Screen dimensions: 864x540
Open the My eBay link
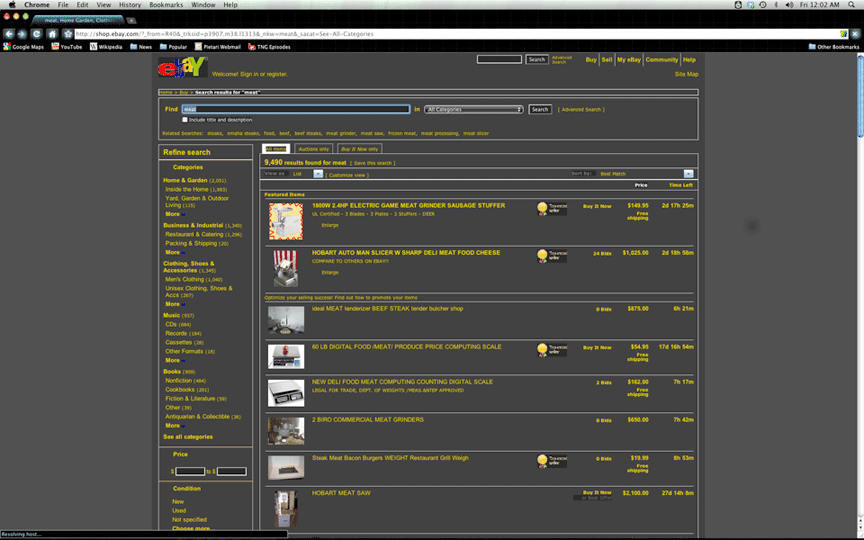(x=629, y=60)
